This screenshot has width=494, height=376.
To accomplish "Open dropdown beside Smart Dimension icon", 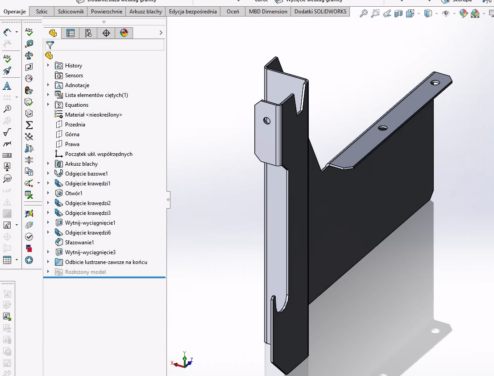I will 17,32.
